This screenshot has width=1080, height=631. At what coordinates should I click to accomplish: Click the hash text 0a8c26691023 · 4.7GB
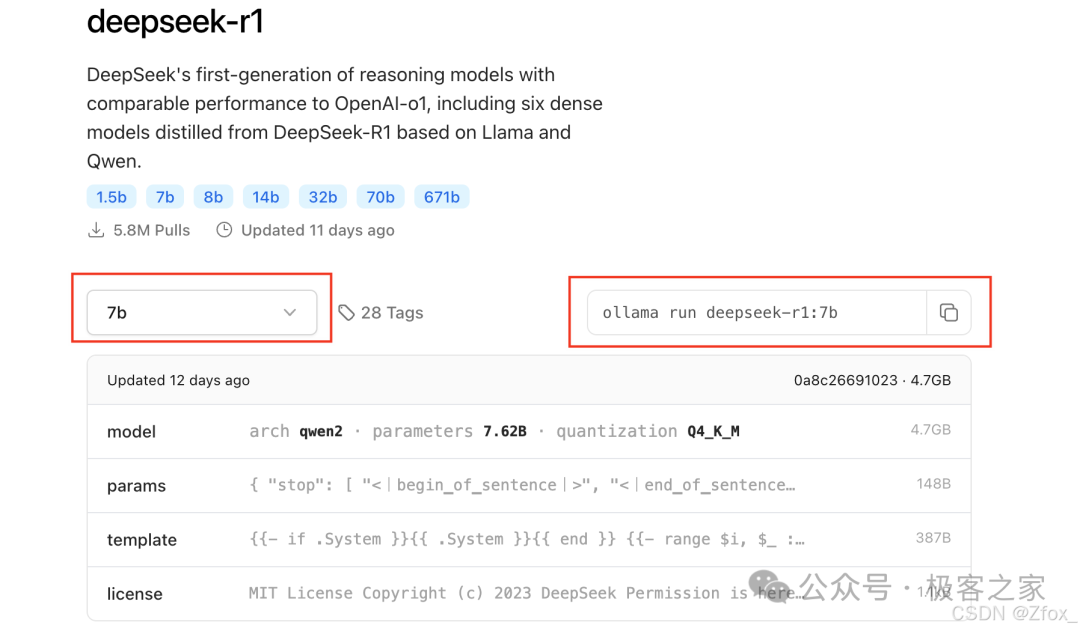tap(872, 380)
